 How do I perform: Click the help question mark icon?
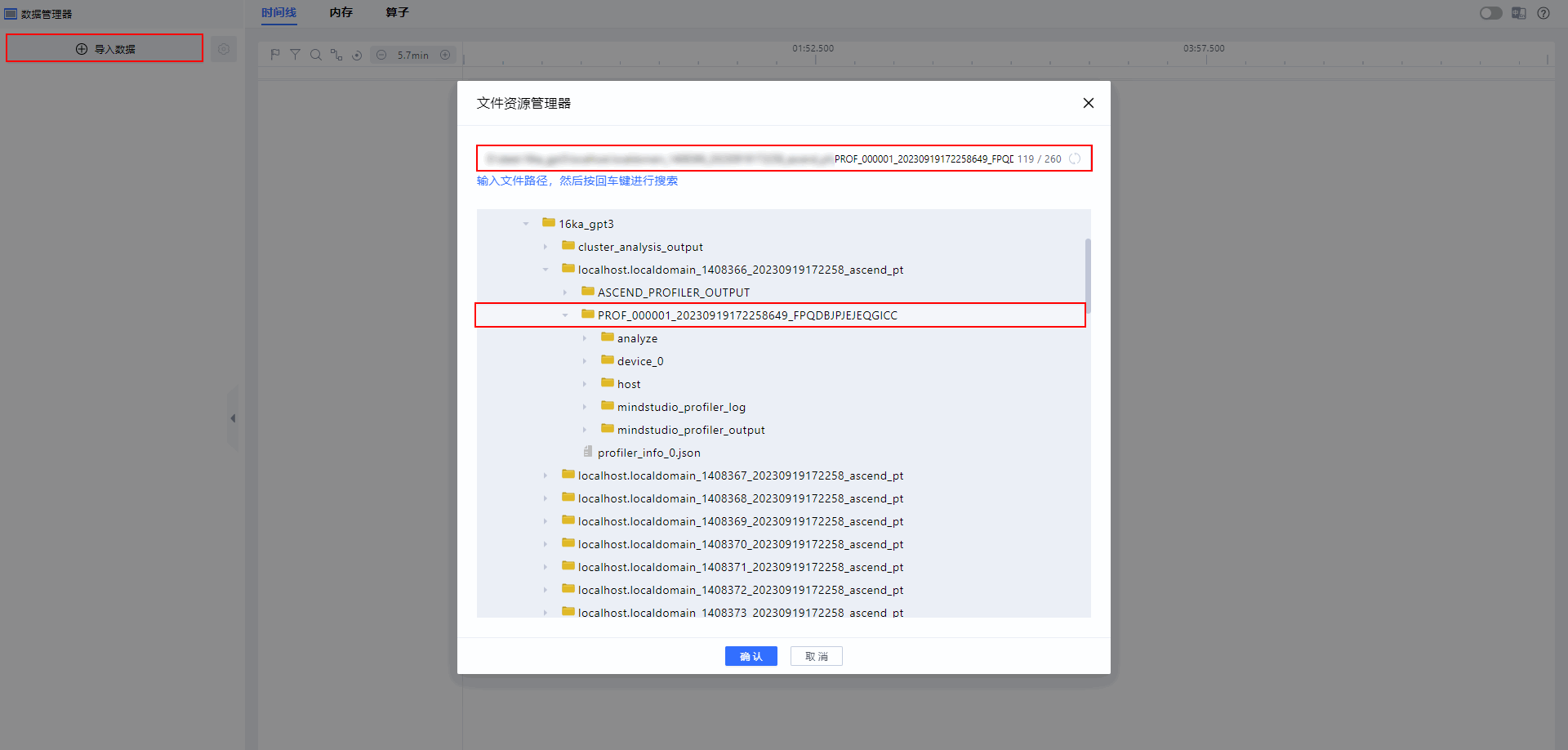[x=1543, y=13]
